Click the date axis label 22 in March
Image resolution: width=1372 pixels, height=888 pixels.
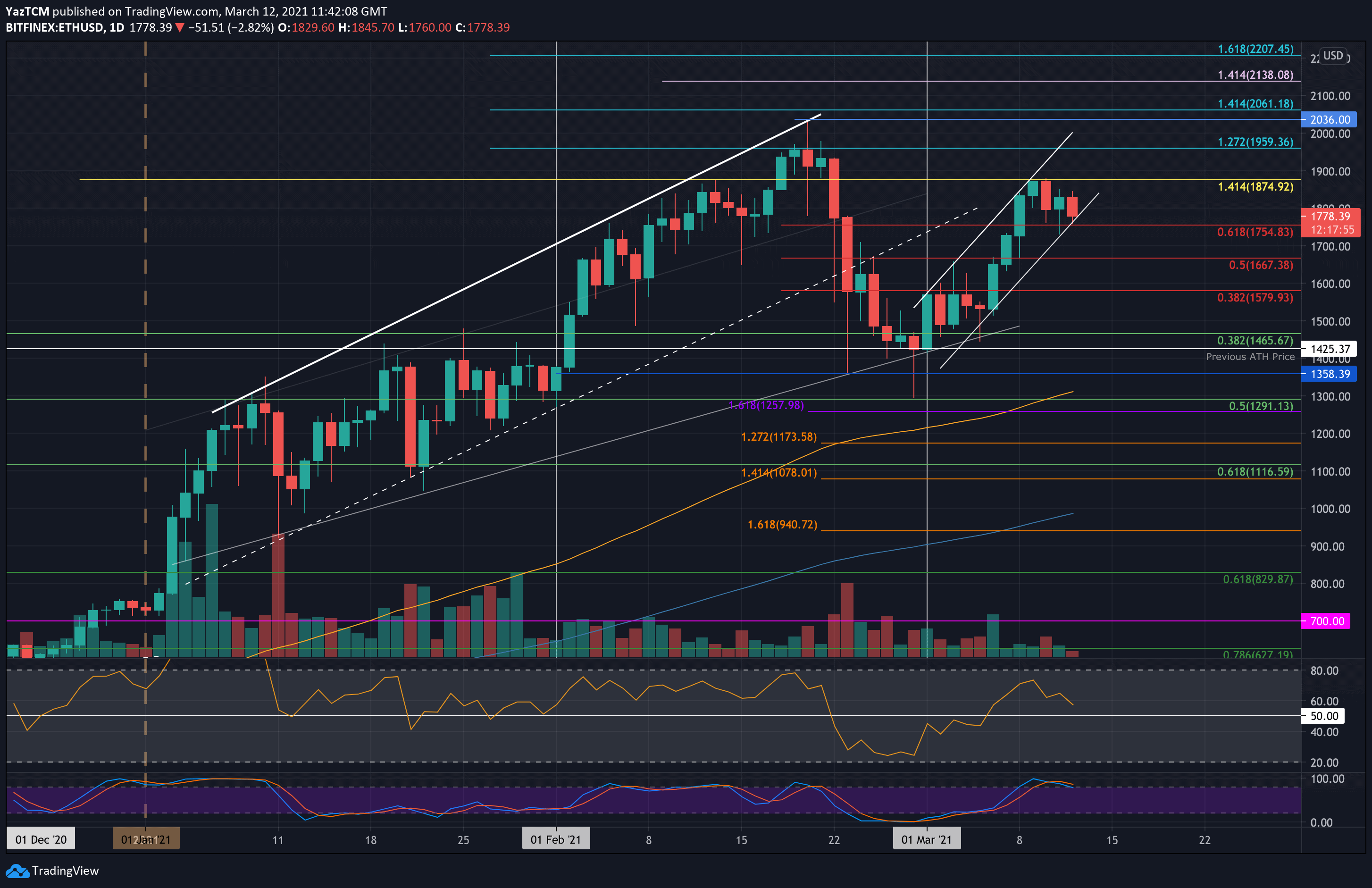[x=1205, y=840]
